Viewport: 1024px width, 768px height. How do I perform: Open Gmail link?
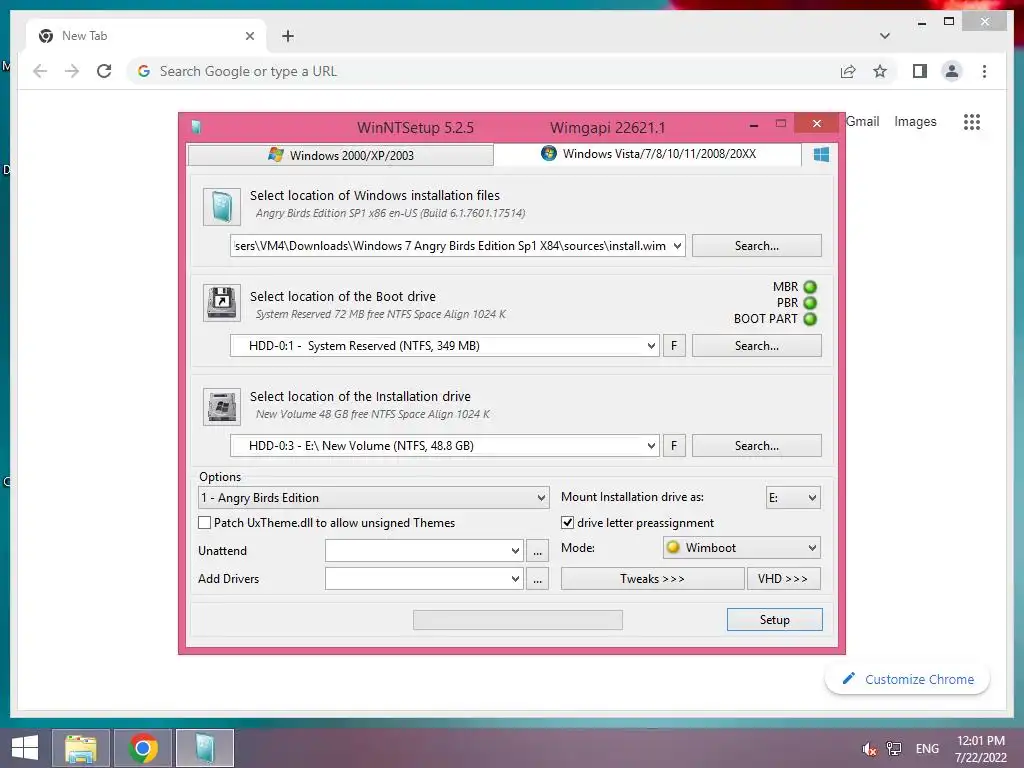point(863,121)
